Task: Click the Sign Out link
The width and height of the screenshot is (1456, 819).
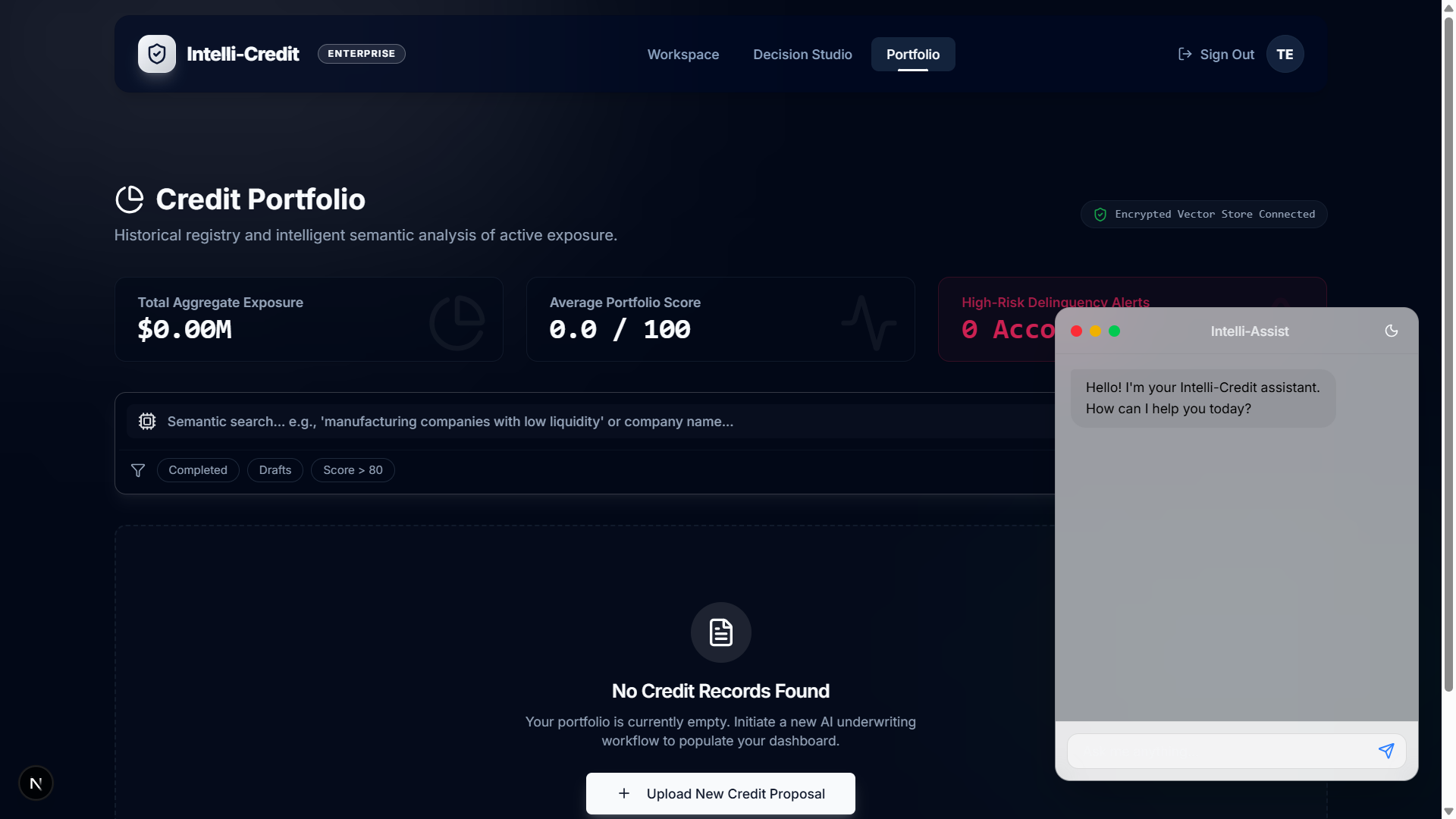Action: coord(1226,55)
